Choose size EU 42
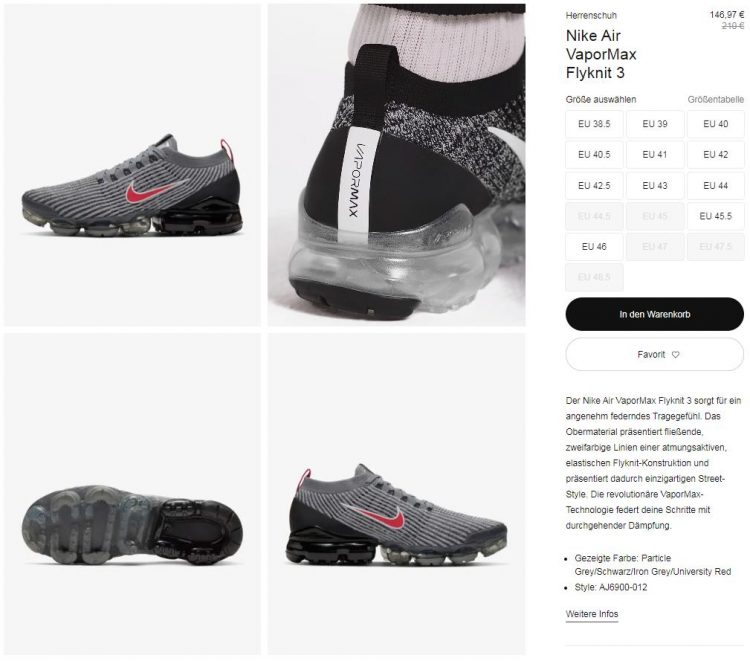Screen dimensions: 750x661 (x=716, y=154)
